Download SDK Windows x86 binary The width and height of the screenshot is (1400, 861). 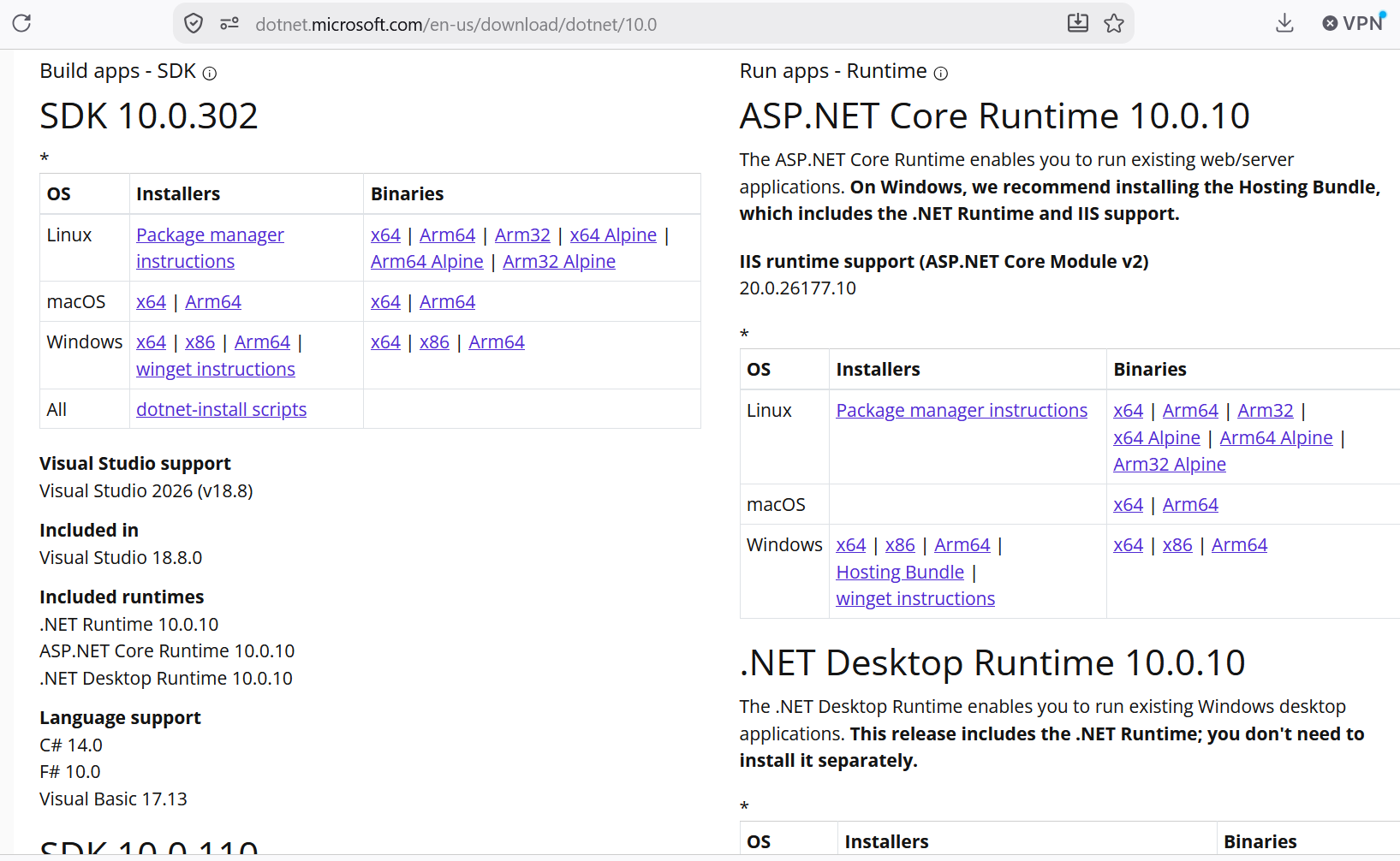pyautogui.click(x=434, y=342)
